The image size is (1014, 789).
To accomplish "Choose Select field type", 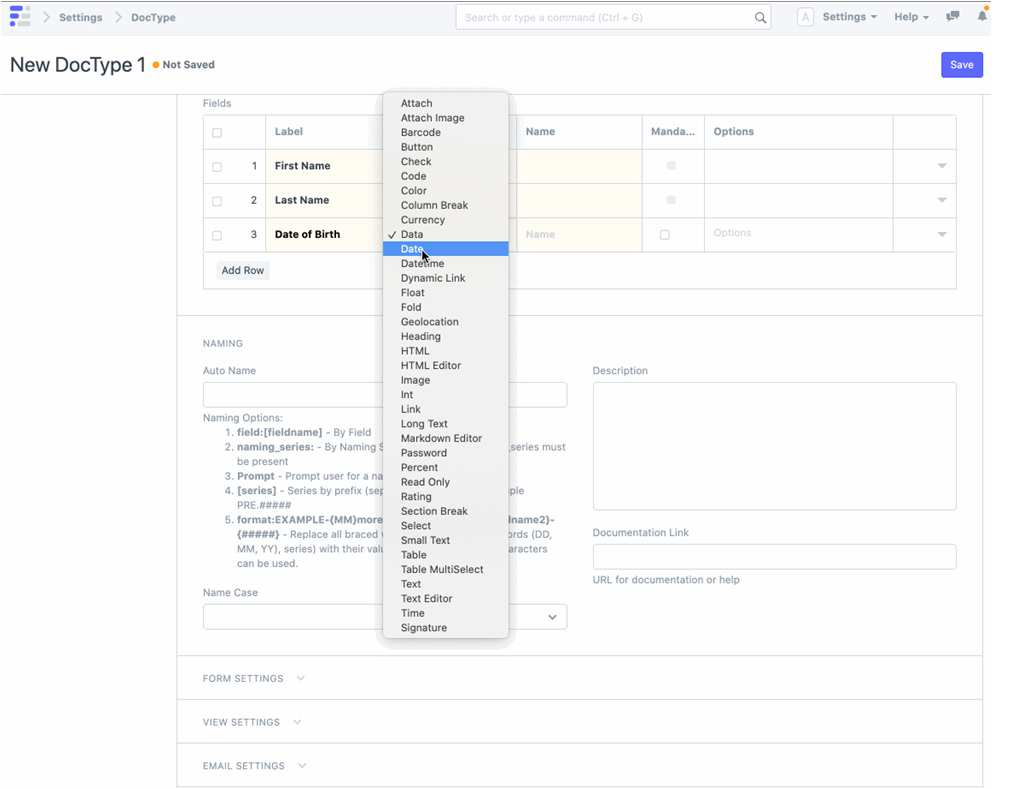I will (x=446, y=526).
